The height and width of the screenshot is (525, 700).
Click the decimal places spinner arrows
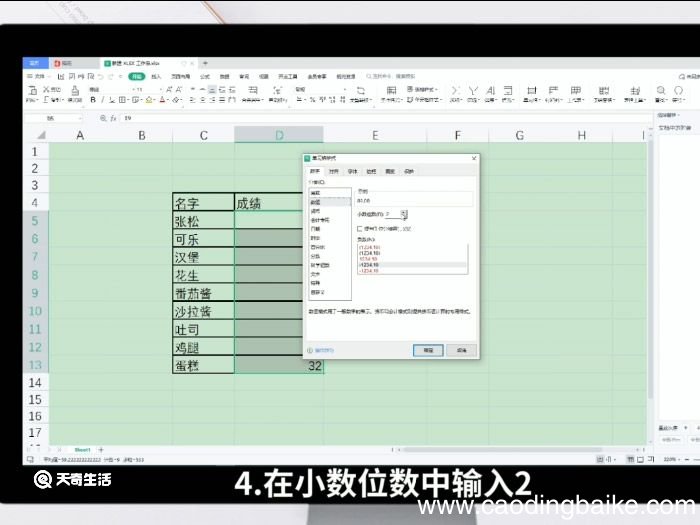tap(404, 214)
